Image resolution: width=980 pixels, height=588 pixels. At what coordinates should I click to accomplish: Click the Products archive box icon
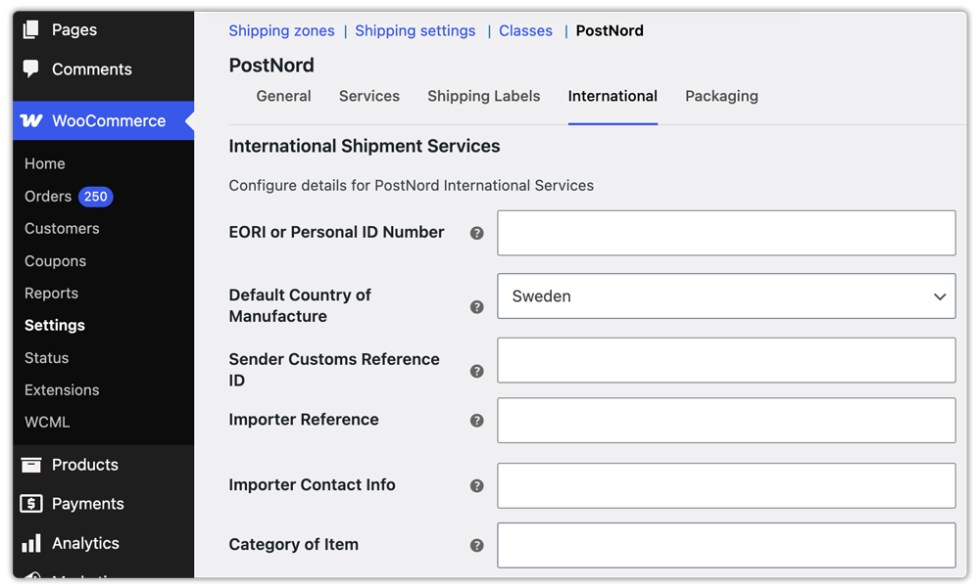click(31, 465)
